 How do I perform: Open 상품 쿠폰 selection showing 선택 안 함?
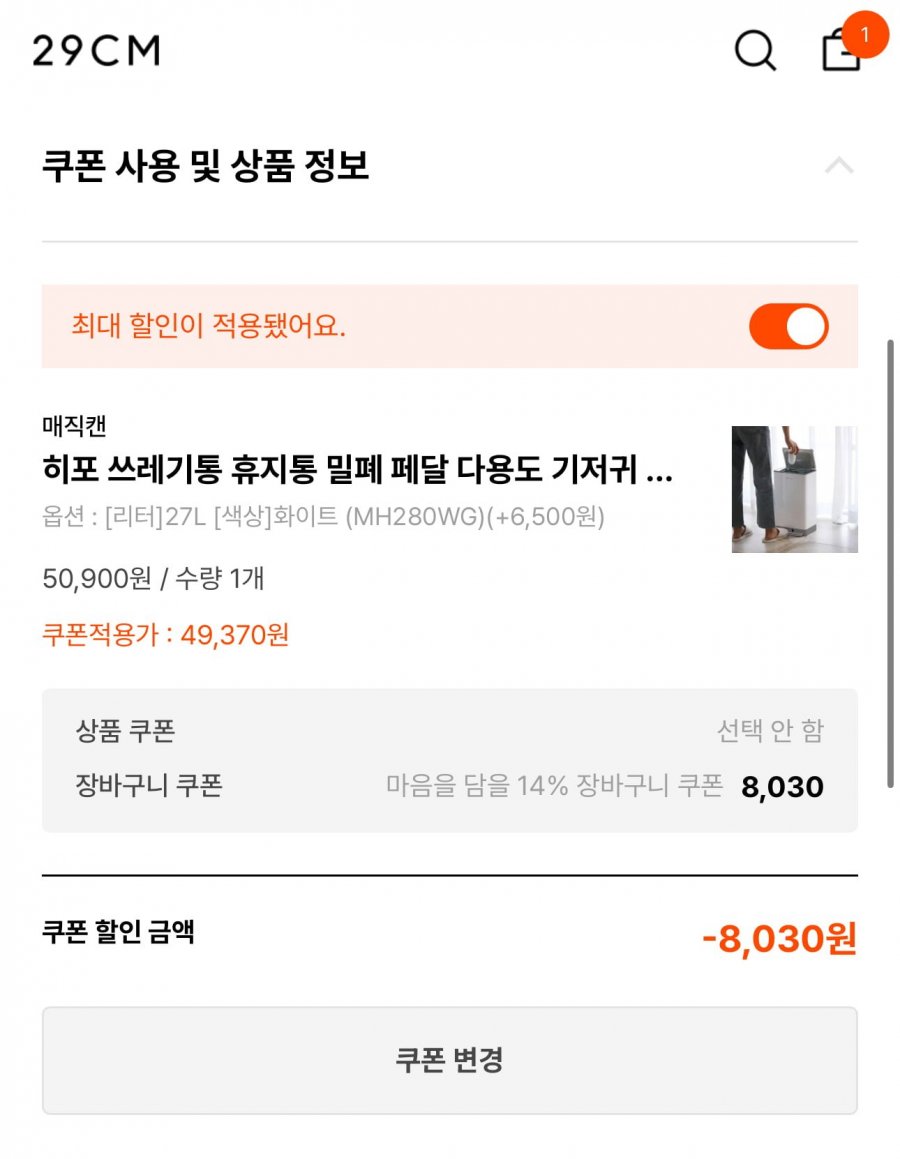769,731
